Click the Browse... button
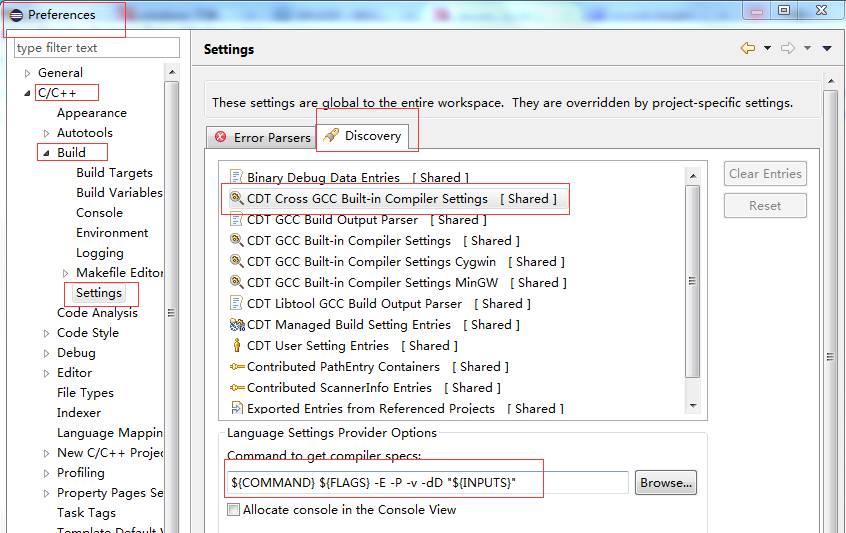 click(666, 483)
